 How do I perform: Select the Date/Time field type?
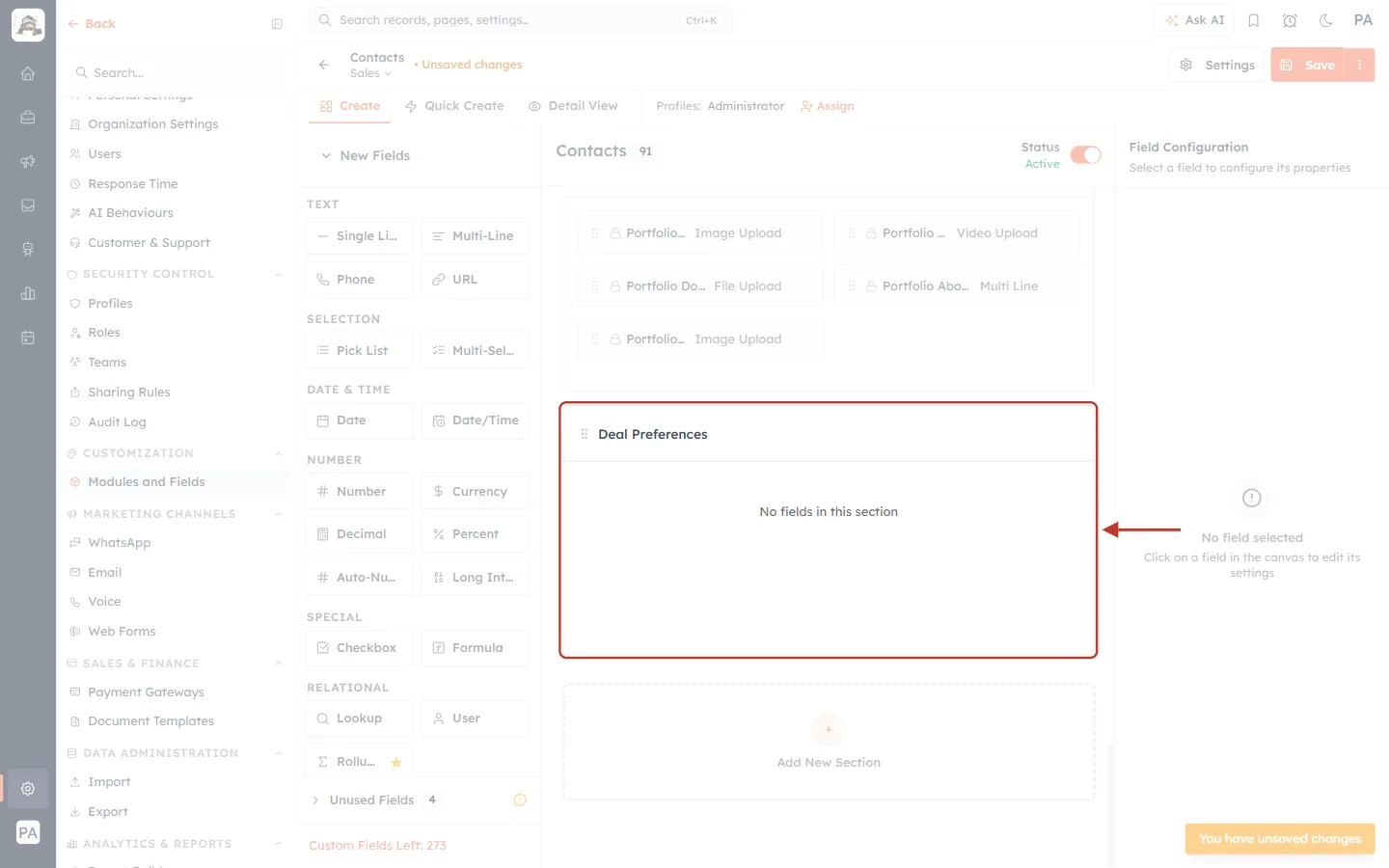coord(476,420)
